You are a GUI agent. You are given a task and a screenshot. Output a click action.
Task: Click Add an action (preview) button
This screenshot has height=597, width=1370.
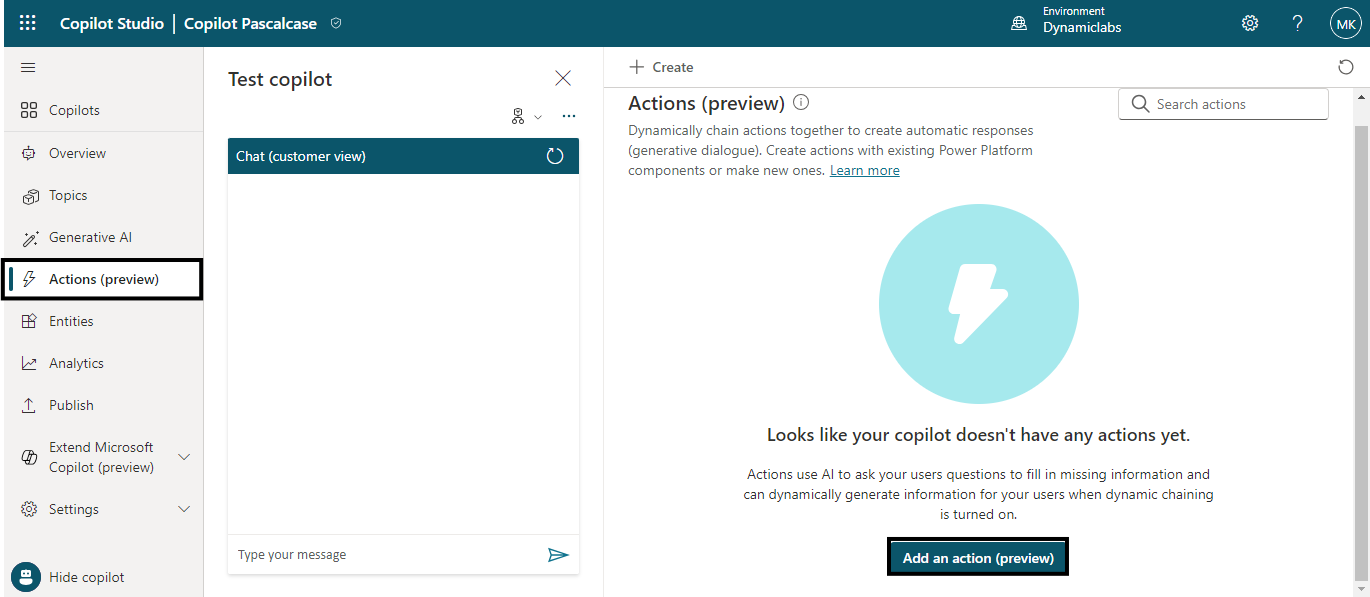pos(978,558)
